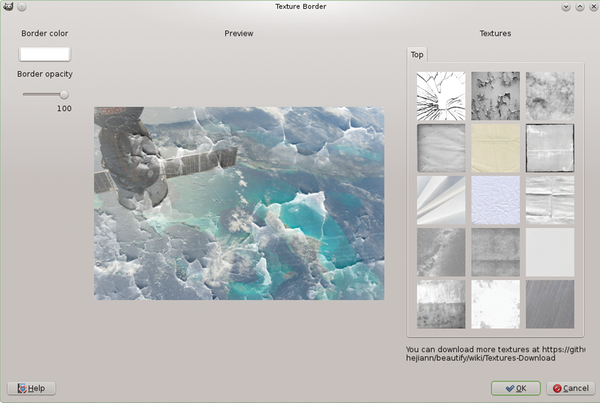Close the Texture Border dialog window
The height and width of the screenshot is (403, 600).
(593, 7)
